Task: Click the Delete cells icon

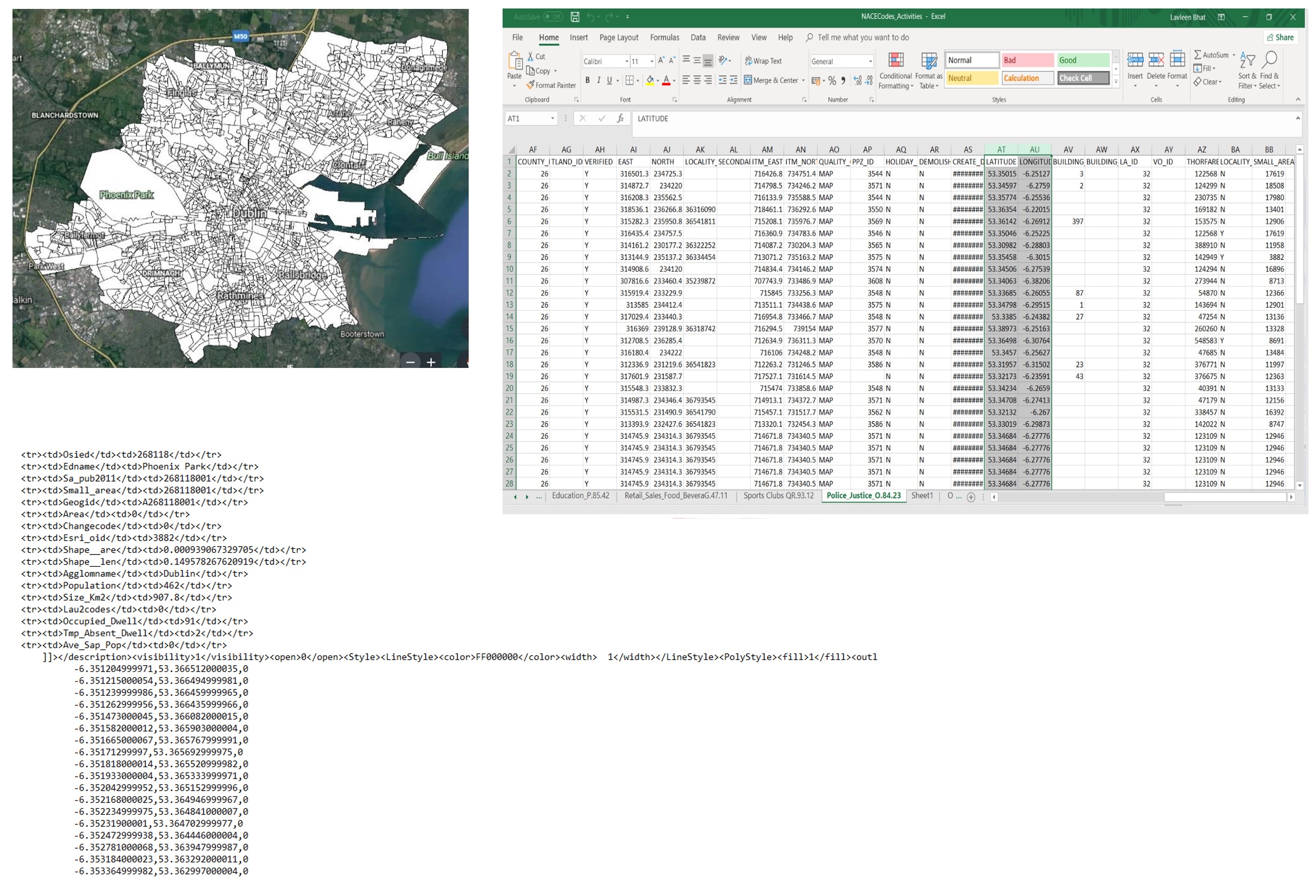Action: (1156, 59)
